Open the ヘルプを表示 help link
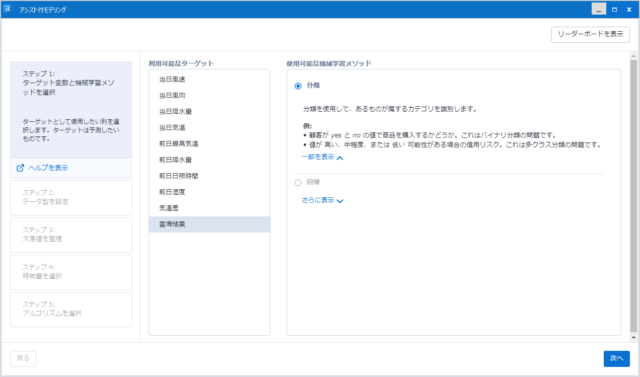The width and height of the screenshot is (640, 377). (x=42, y=168)
